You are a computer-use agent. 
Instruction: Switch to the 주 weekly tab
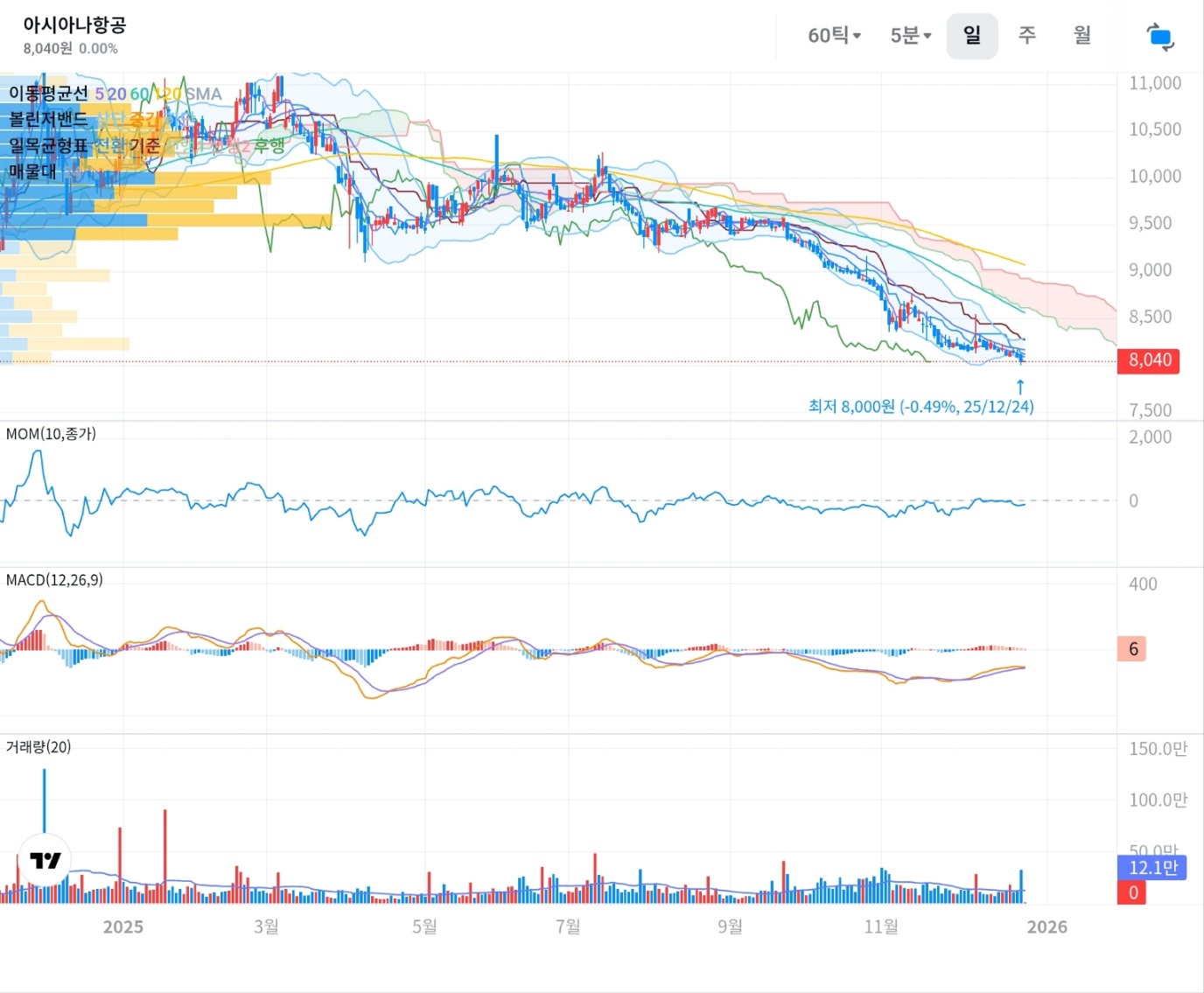click(1027, 36)
